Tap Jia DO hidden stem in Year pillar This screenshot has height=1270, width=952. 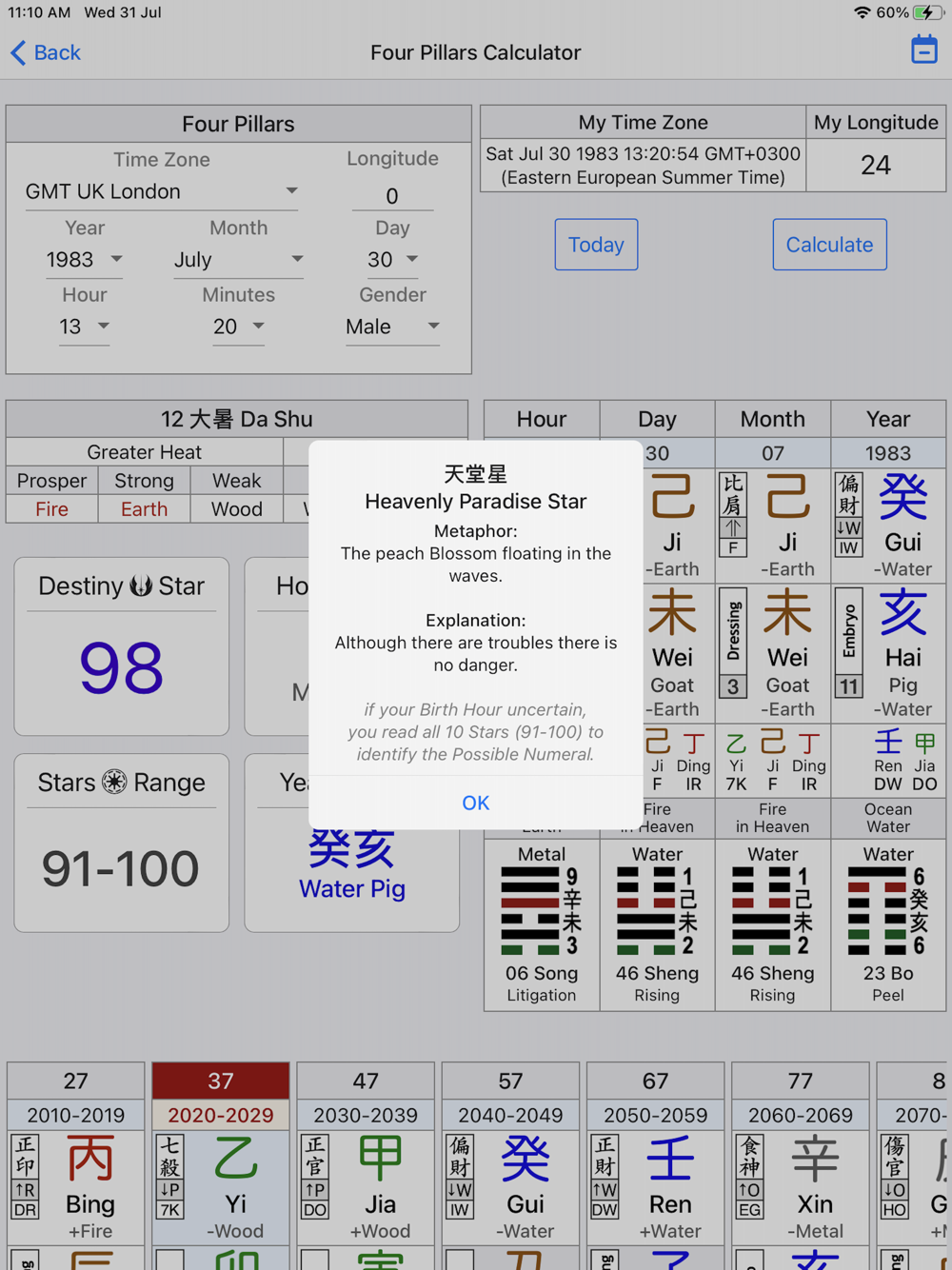pos(924,761)
